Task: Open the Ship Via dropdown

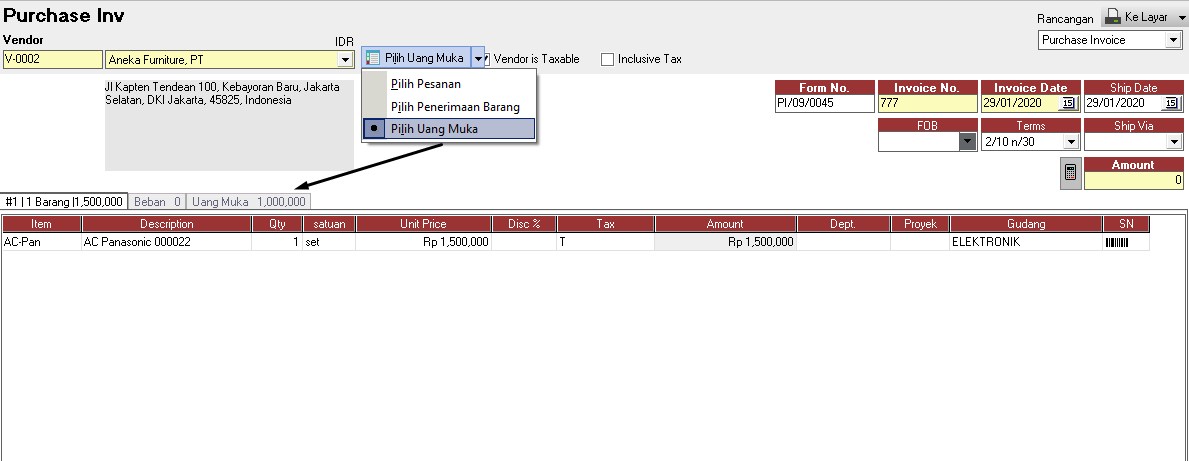Action: point(1174,142)
